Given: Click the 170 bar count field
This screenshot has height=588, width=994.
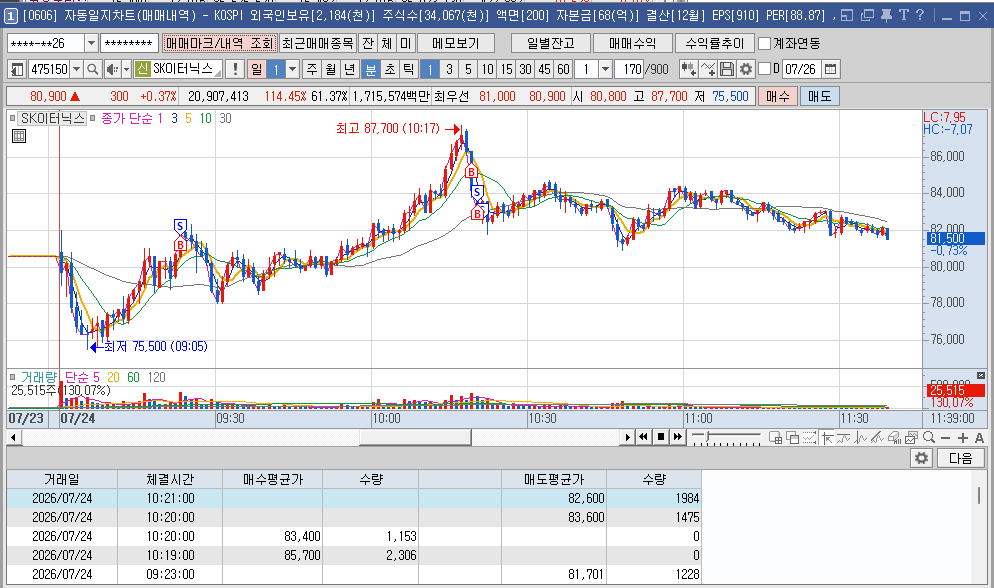Looking at the screenshot, I should point(629,69).
